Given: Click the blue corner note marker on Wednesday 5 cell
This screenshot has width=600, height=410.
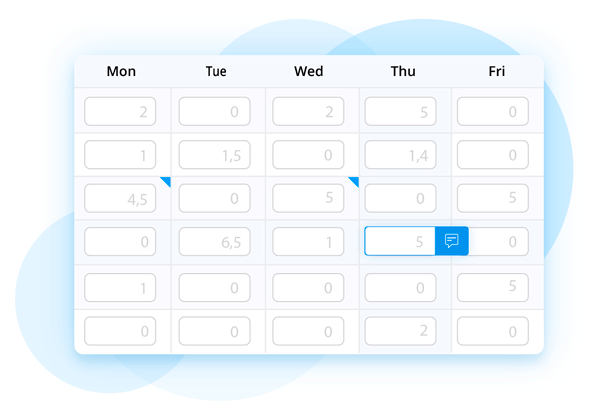Looking at the screenshot, I should click(354, 181).
